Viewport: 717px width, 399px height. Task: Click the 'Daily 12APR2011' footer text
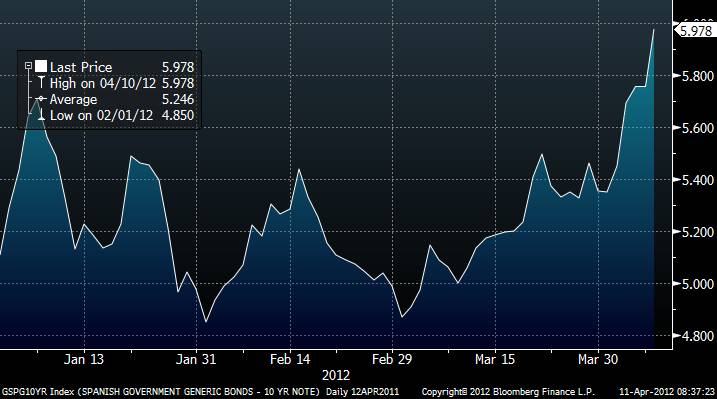[363, 392]
